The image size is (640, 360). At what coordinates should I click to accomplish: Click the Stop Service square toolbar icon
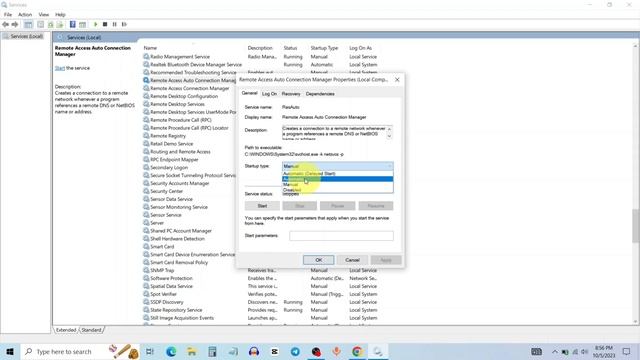[105, 24]
